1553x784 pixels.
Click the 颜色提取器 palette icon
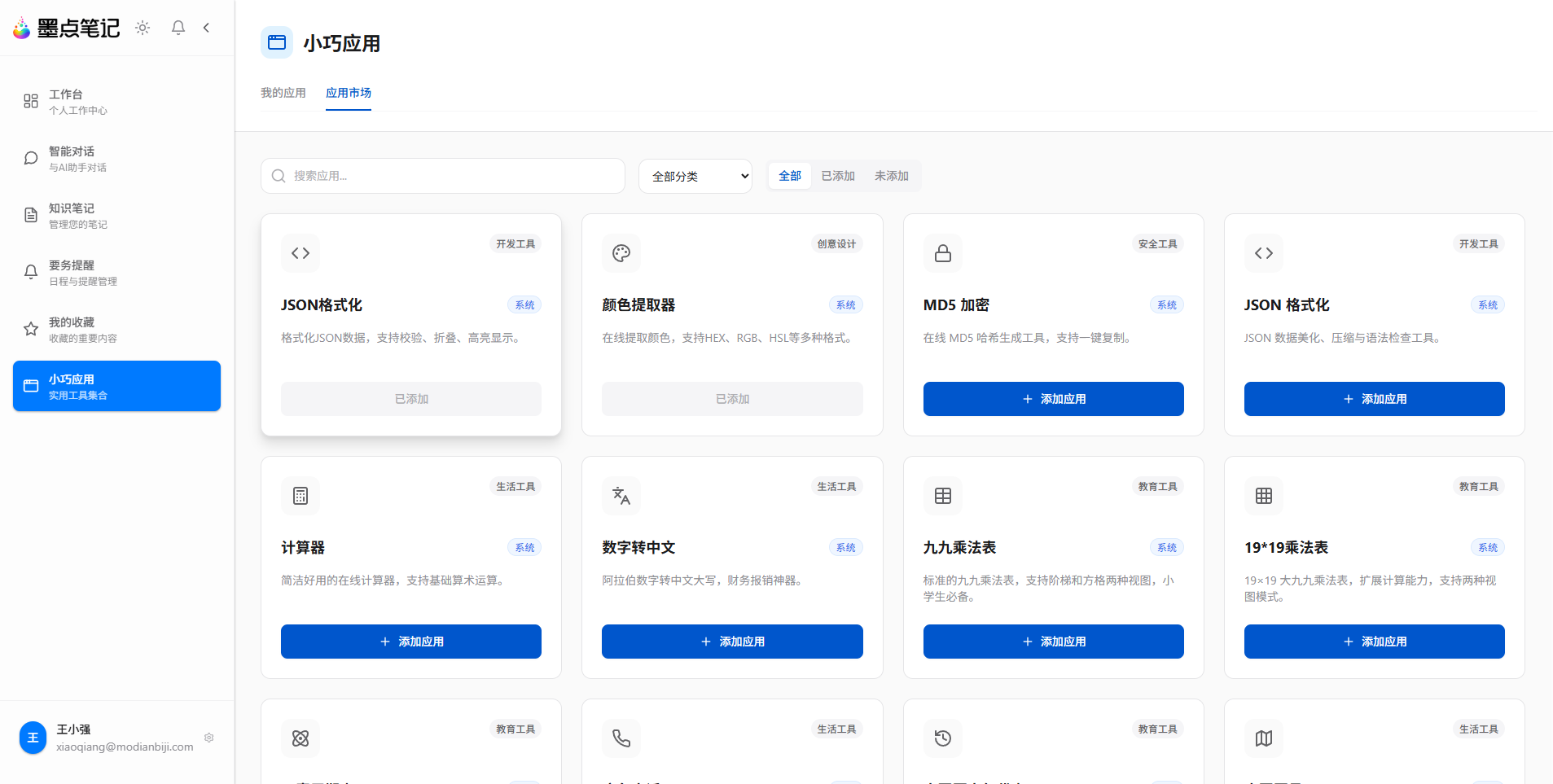click(x=621, y=253)
